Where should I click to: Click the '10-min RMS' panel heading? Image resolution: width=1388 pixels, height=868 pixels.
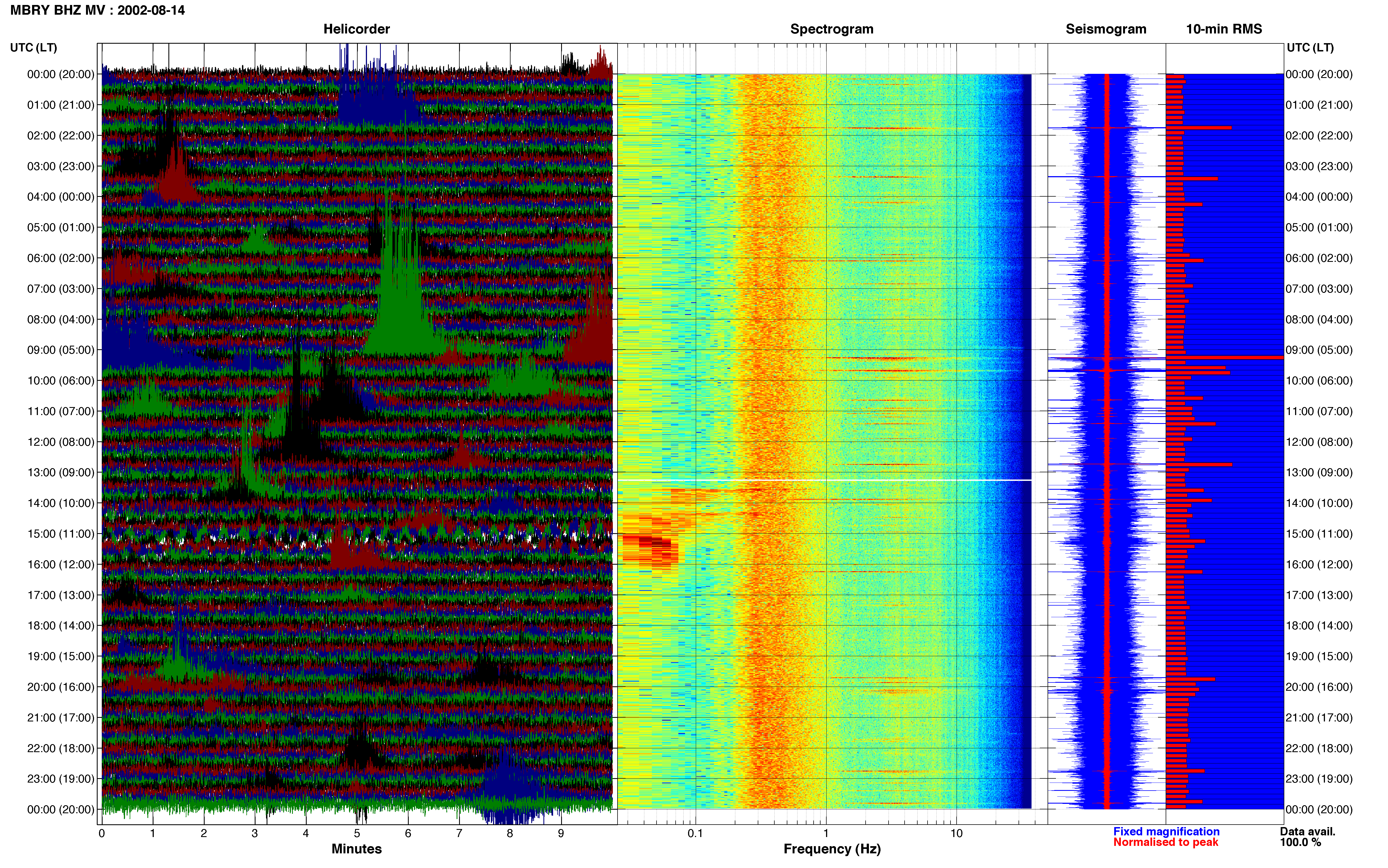point(1224,29)
